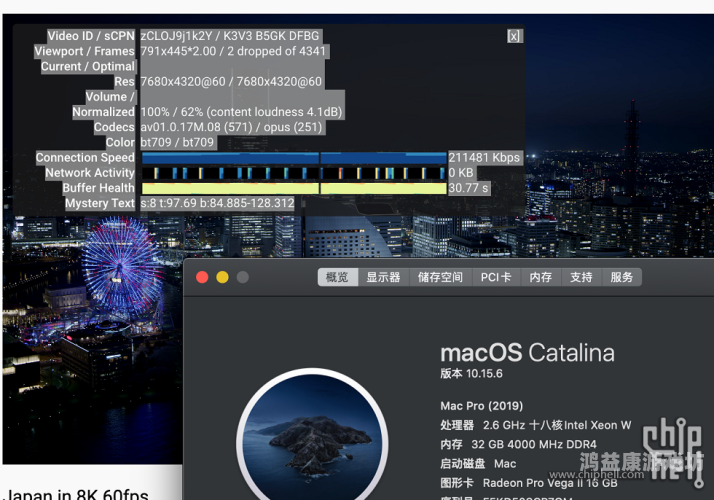Switch to the 显示器 tab

point(383,277)
